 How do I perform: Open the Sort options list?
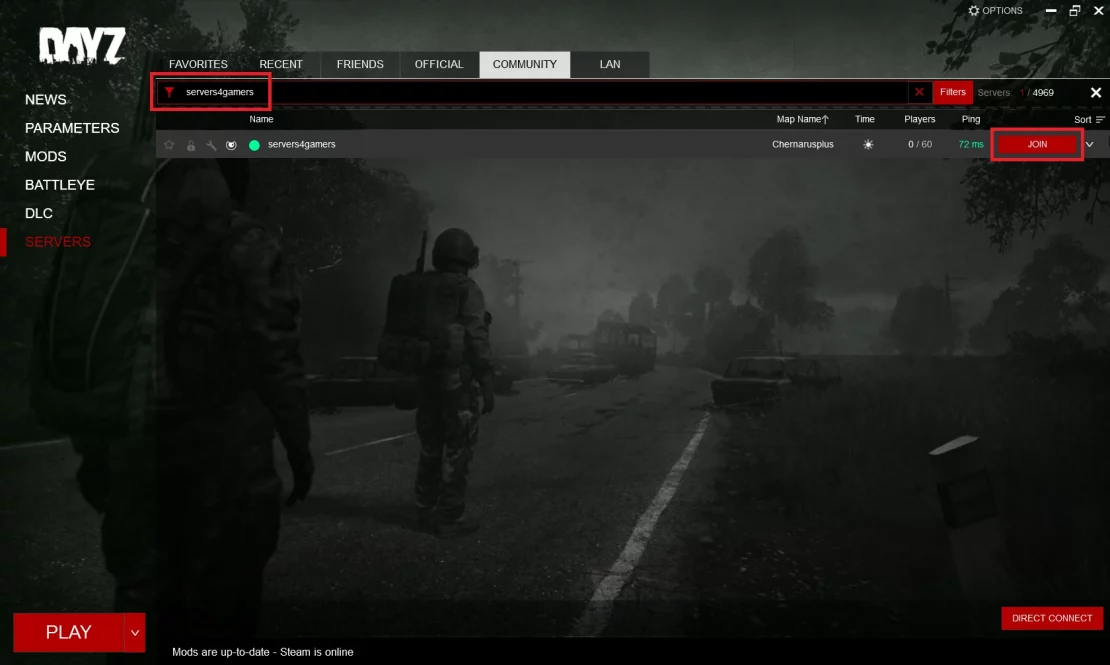coord(1089,120)
